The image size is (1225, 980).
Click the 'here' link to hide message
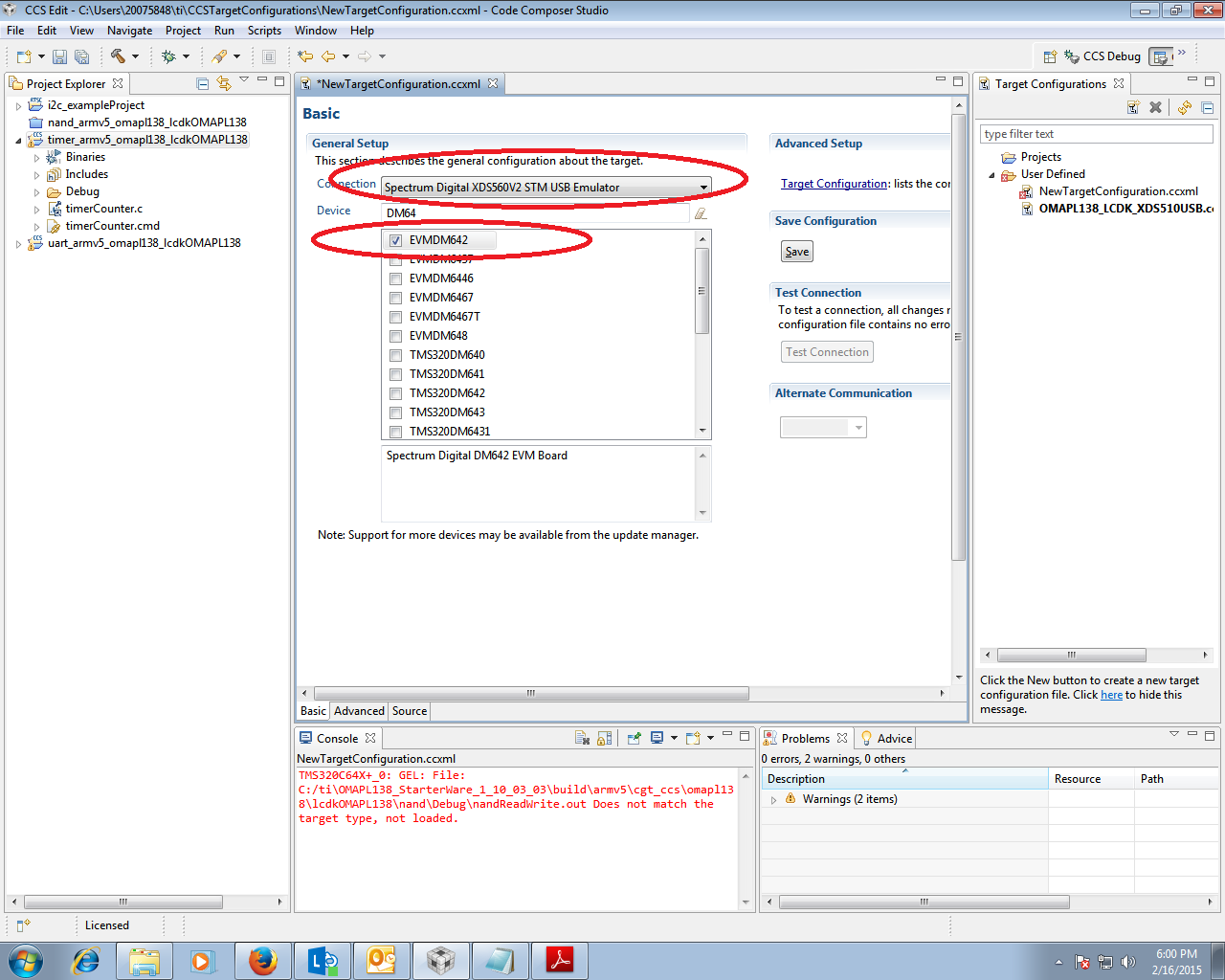click(1111, 695)
